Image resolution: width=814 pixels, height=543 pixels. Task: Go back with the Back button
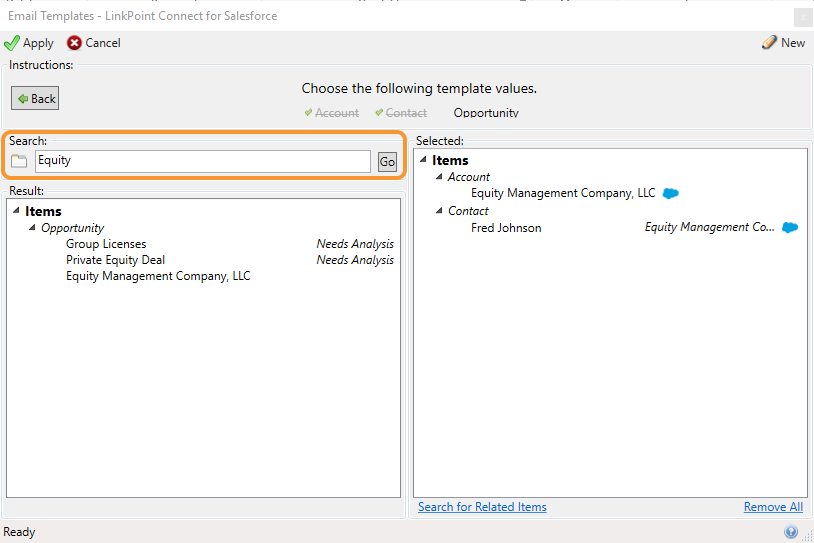(35, 98)
